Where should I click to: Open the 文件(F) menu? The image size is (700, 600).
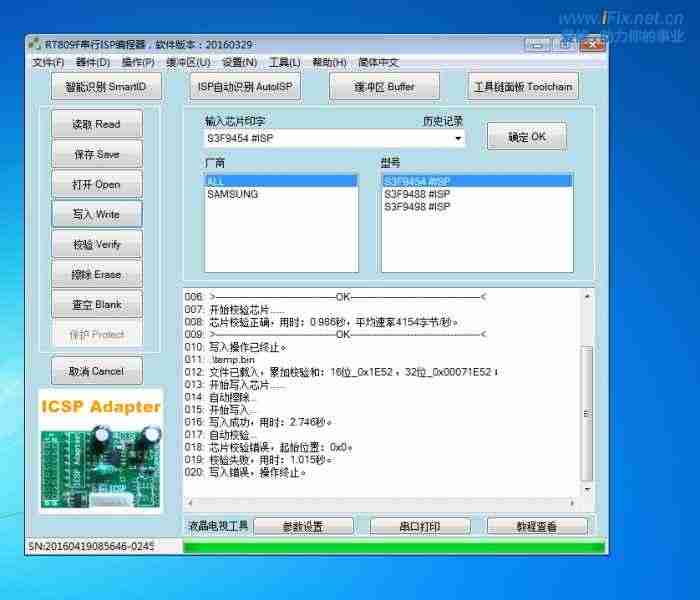click(48, 62)
